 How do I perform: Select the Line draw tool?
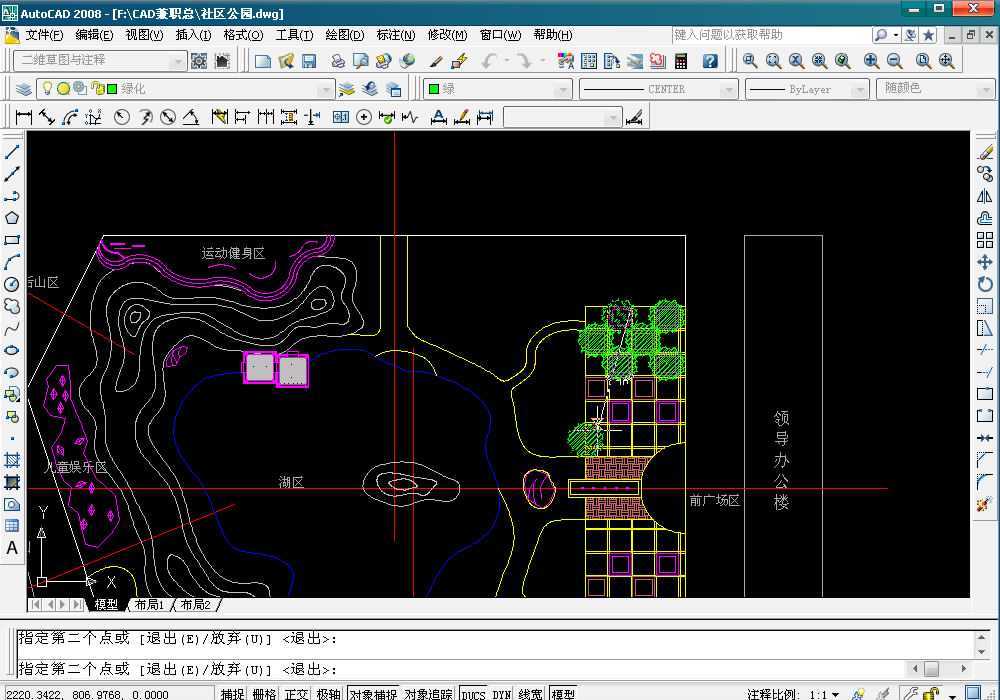(11, 152)
